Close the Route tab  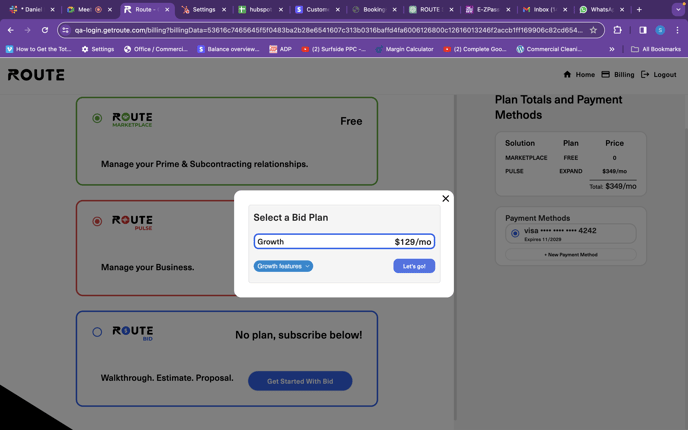pos(167,9)
